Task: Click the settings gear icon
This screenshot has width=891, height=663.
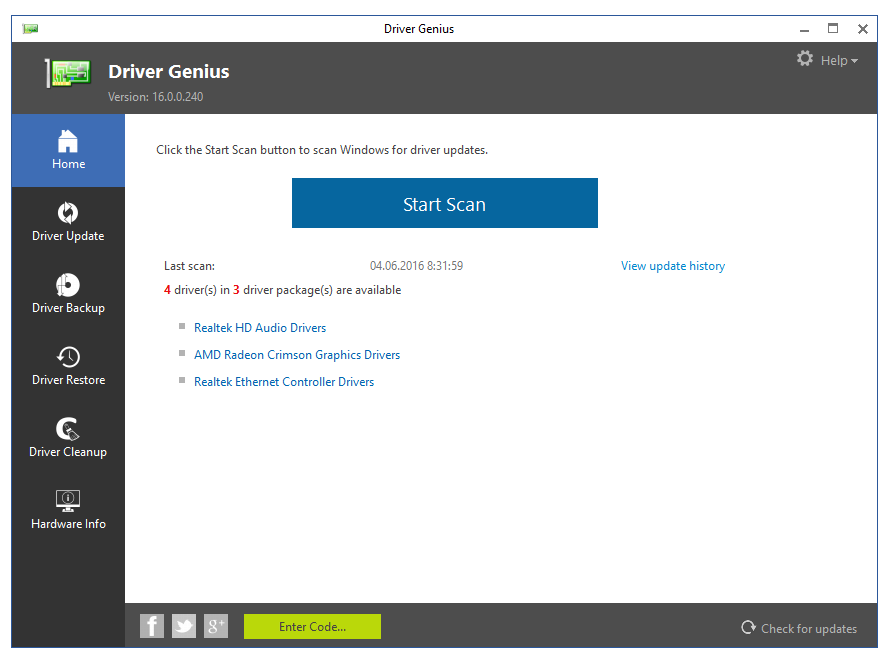Action: point(805,60)
